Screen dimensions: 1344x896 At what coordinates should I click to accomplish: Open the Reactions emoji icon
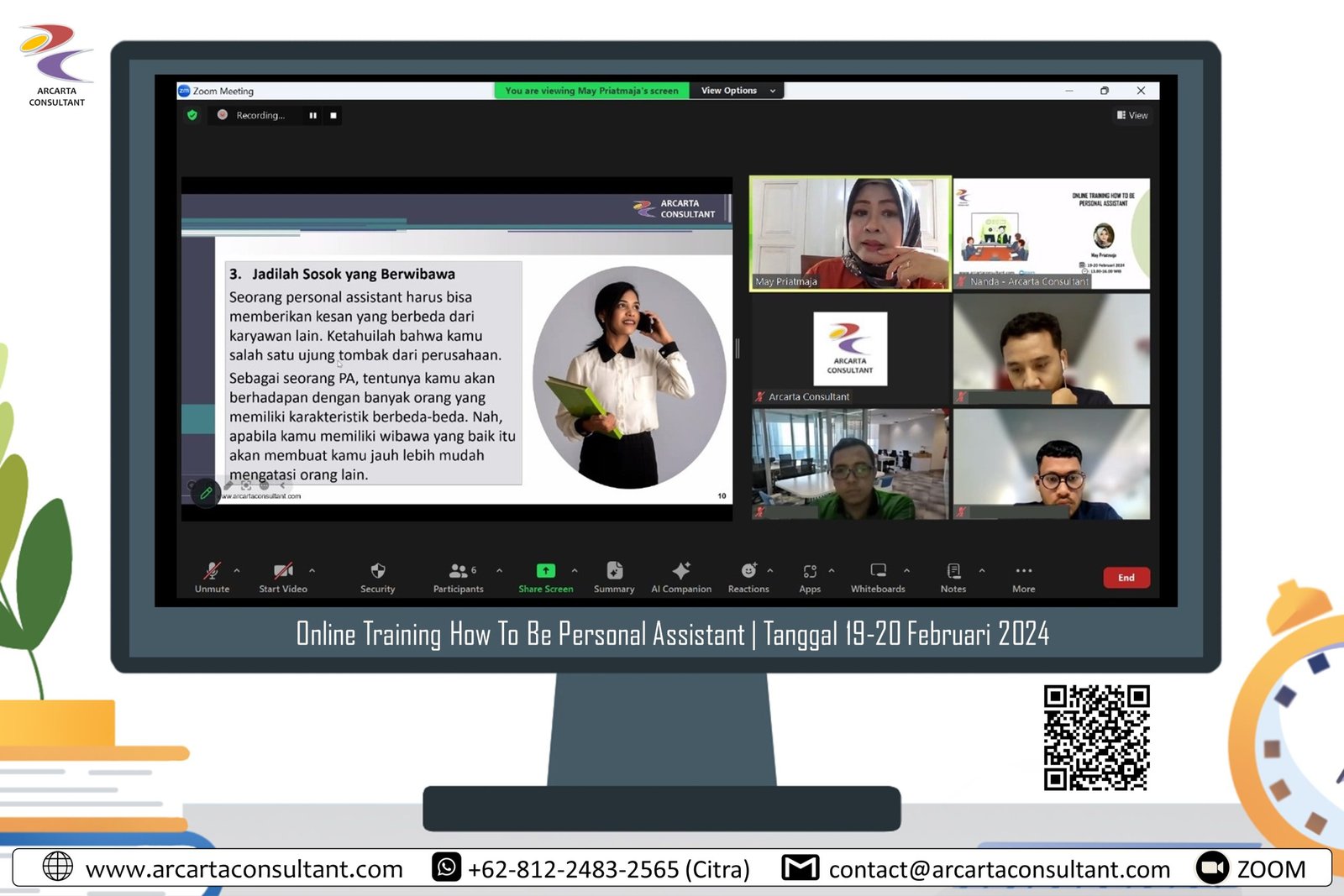(x=748, y=572)
